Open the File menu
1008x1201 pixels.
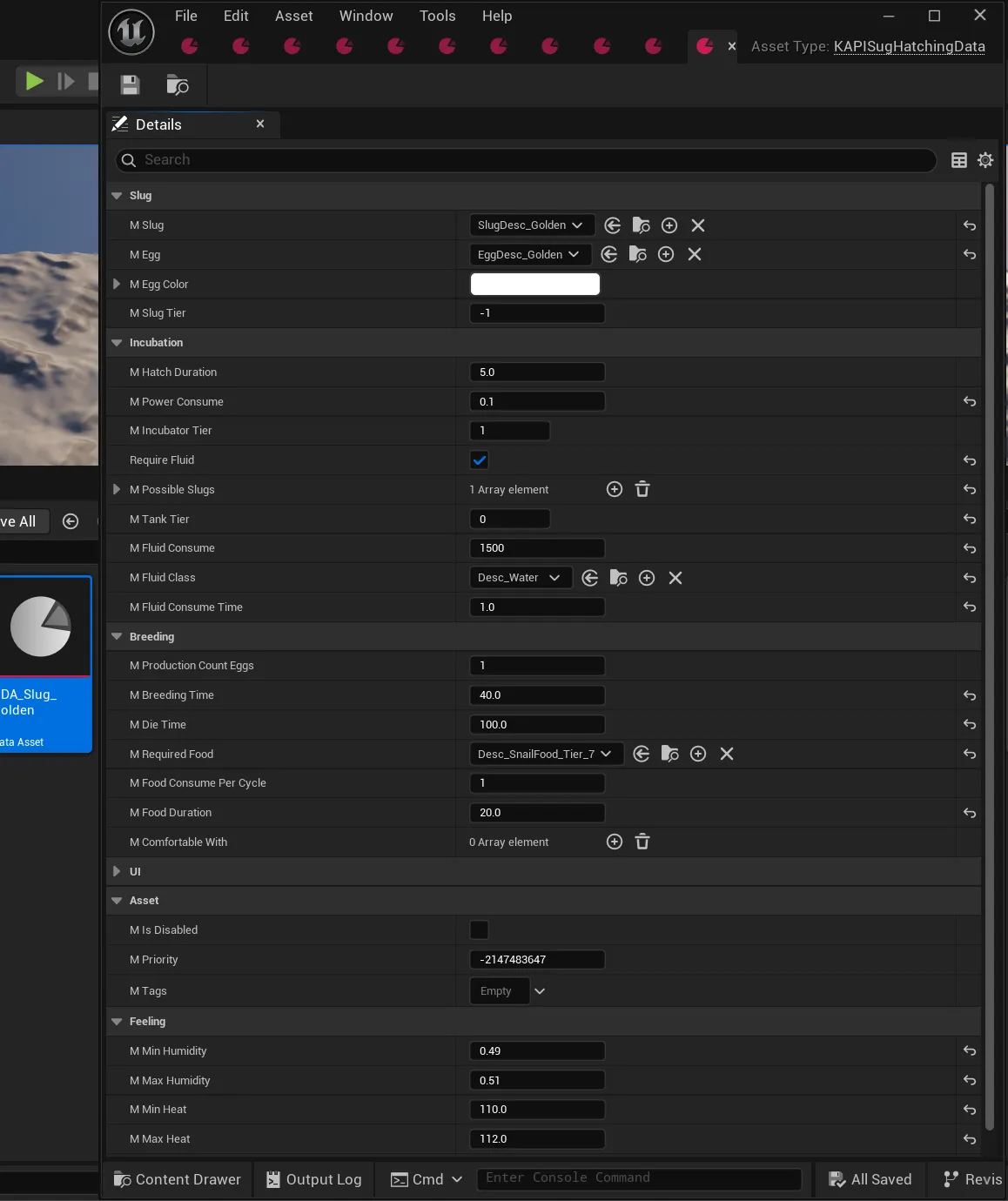pyautogui.click(x=186, y=16)
